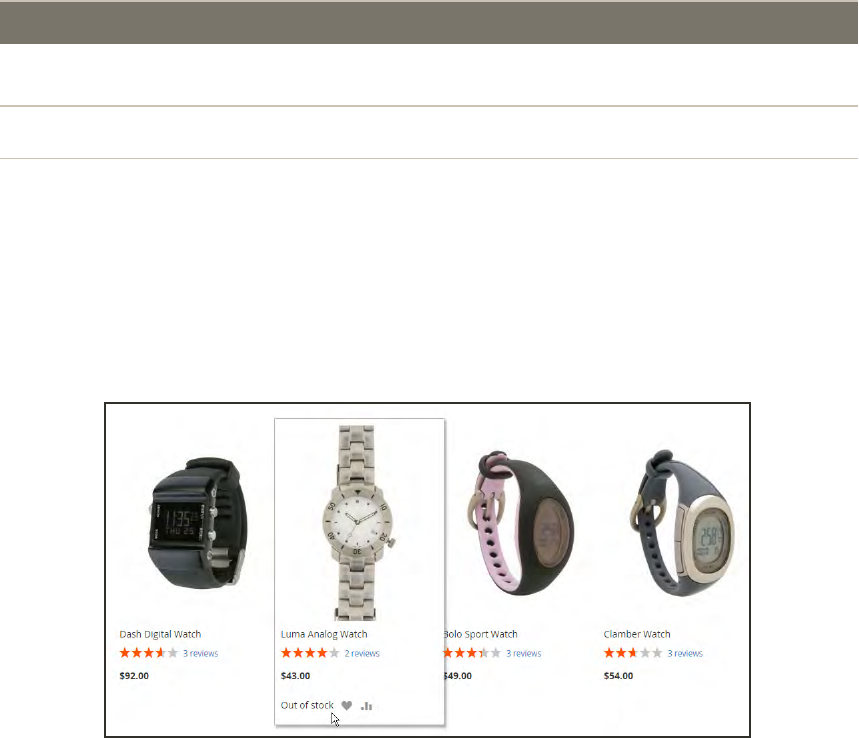Open the Luma Analog Watch title link
This screenshot has width=859, height=738.
324,634
